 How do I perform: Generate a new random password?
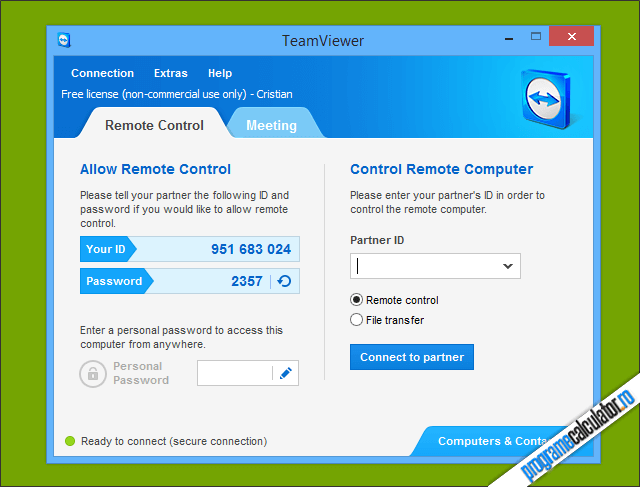284,281
